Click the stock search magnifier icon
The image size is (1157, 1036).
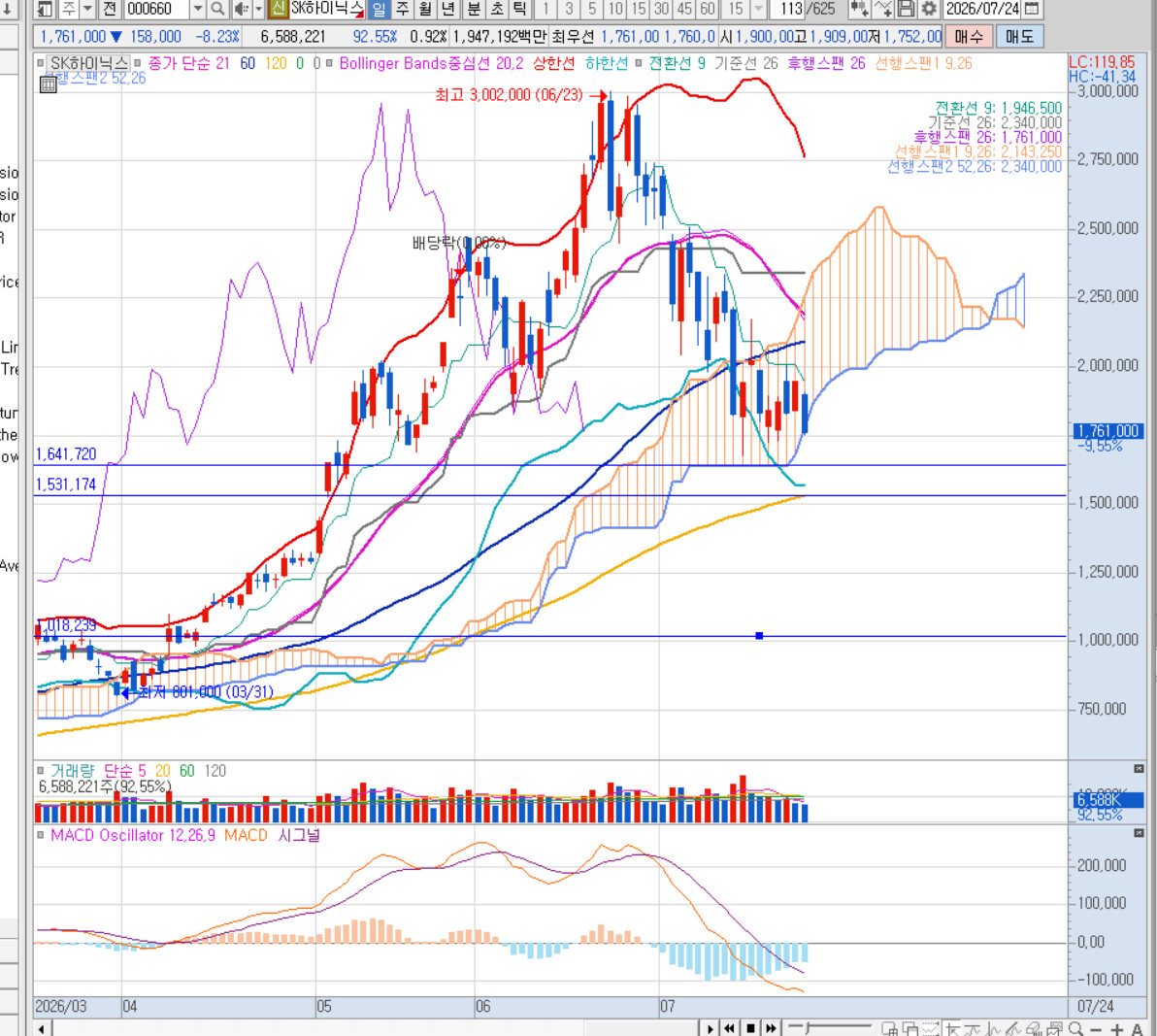217,9
